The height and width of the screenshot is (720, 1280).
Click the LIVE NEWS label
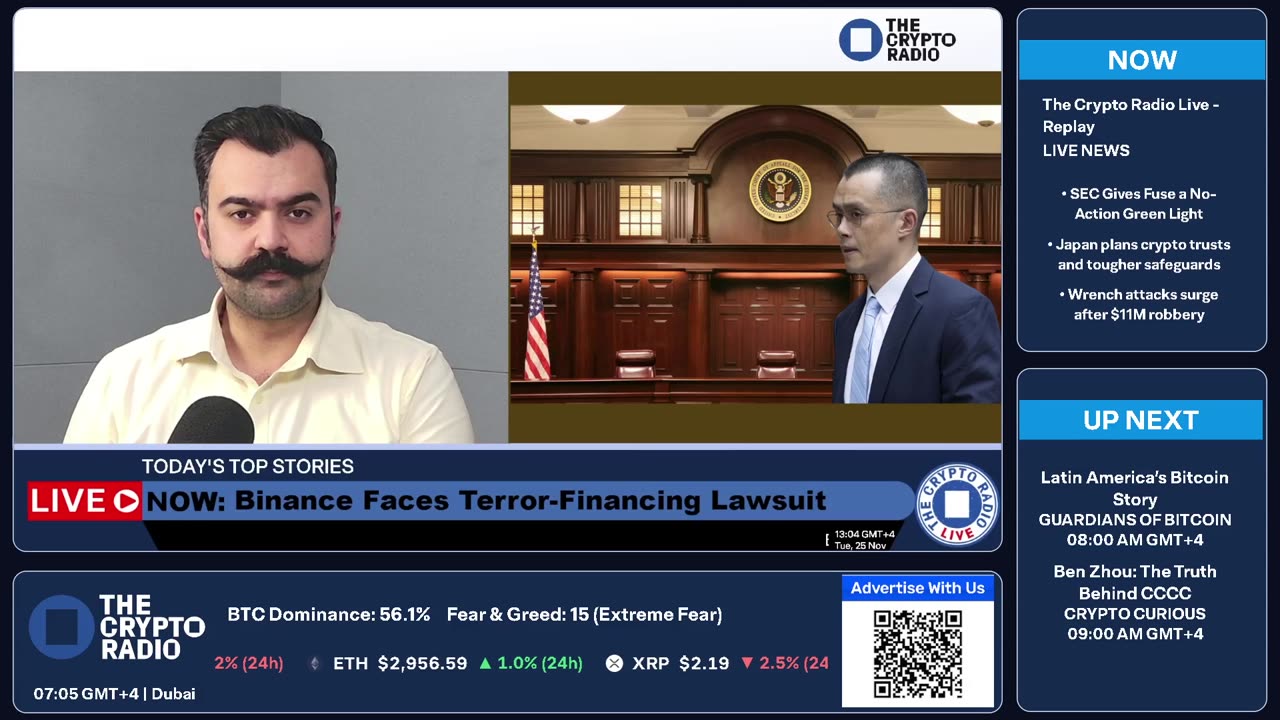pyautogui.click(x=1086, y=150)
